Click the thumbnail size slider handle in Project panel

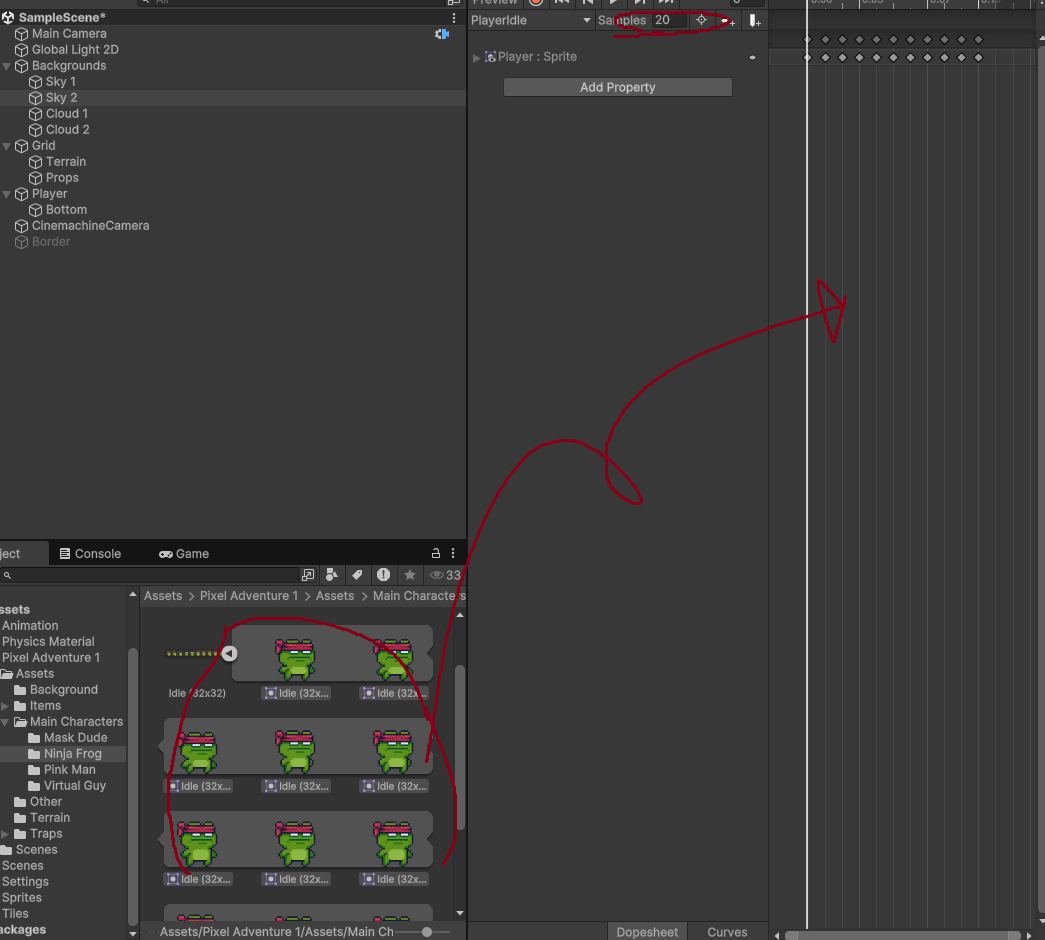click(x=427, y=932)
